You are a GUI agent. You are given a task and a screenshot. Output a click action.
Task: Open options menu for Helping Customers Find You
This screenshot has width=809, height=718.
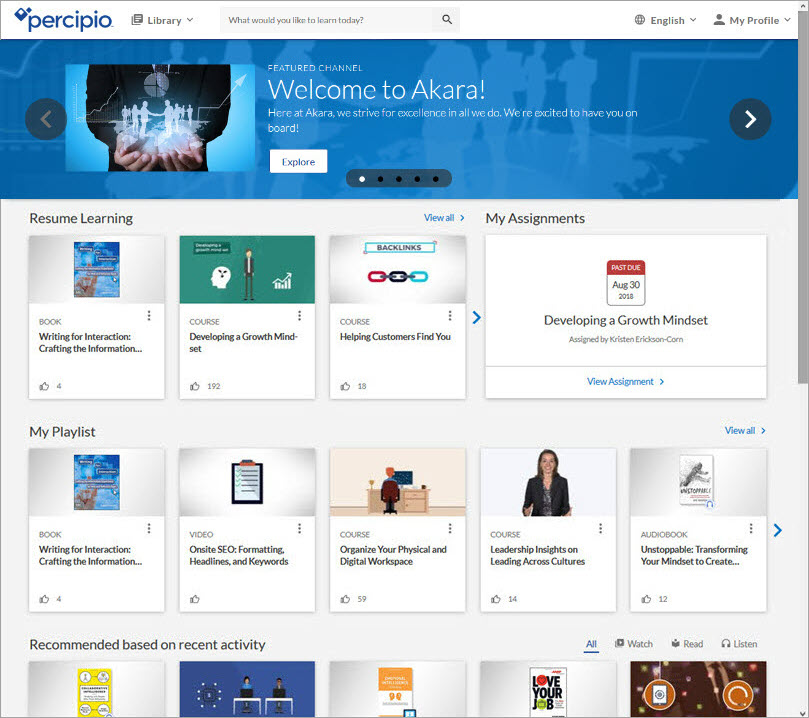tap(450, 315)
